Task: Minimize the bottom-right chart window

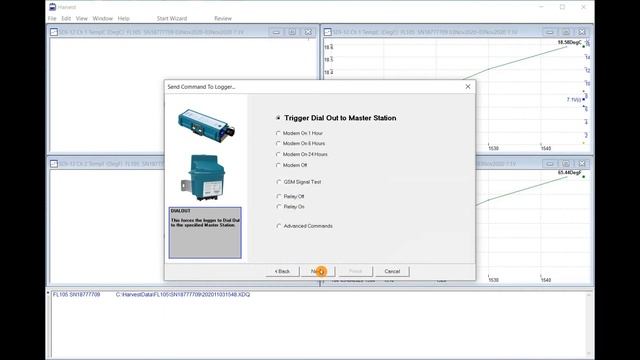Action: (550, 164)
